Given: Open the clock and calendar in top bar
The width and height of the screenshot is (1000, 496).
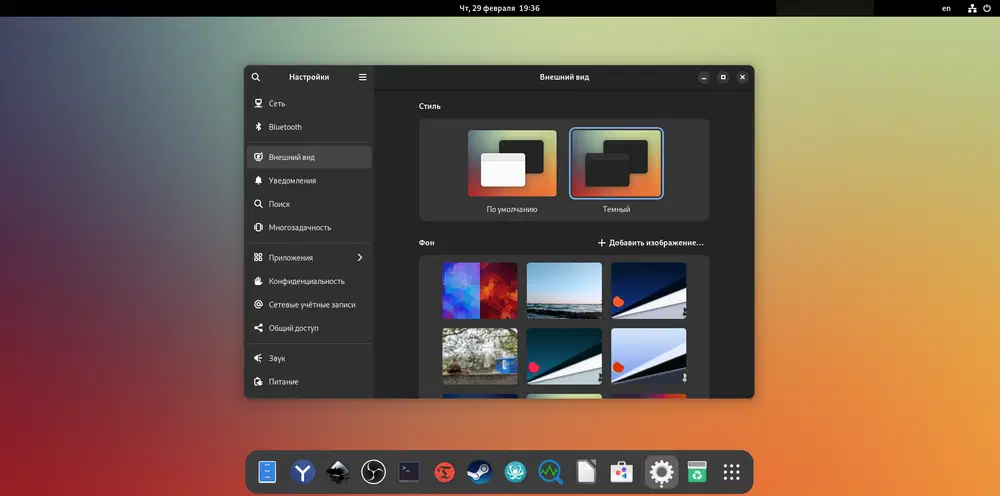Looking at the screenshot, I should 499,8.
